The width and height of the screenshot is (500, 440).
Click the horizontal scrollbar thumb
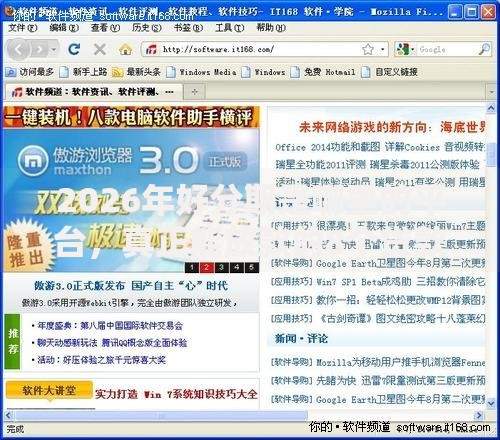[161, 416]
